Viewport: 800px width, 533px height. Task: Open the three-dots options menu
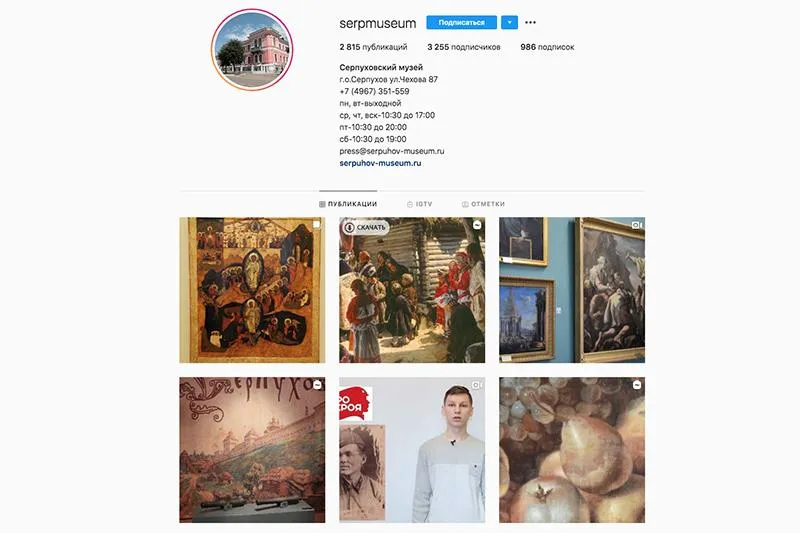click(531, 22)
